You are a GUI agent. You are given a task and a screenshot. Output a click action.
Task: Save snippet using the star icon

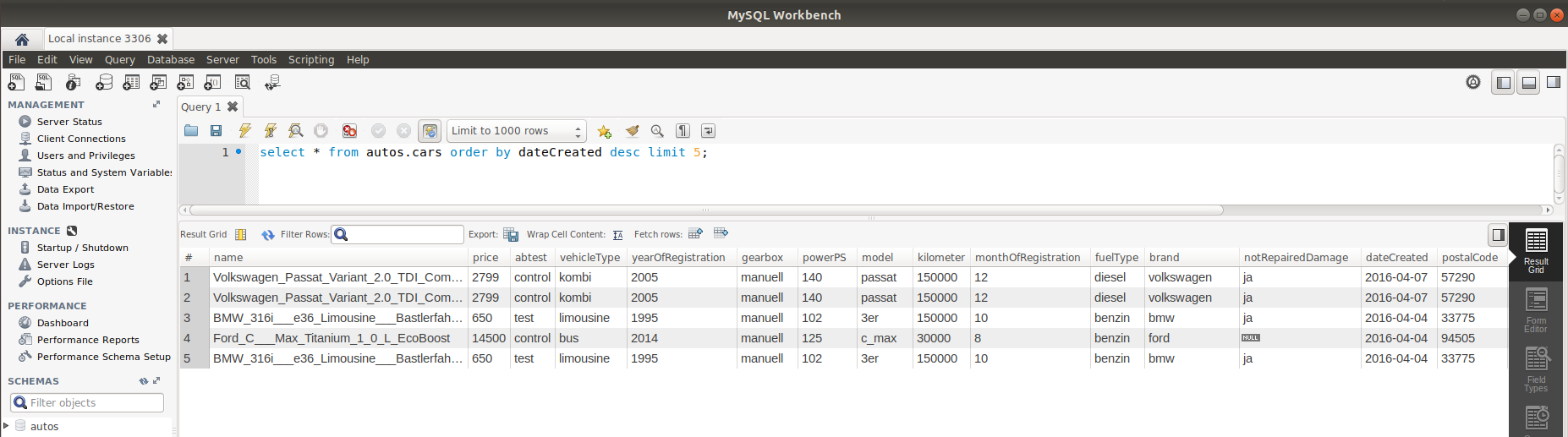[604, 131]
